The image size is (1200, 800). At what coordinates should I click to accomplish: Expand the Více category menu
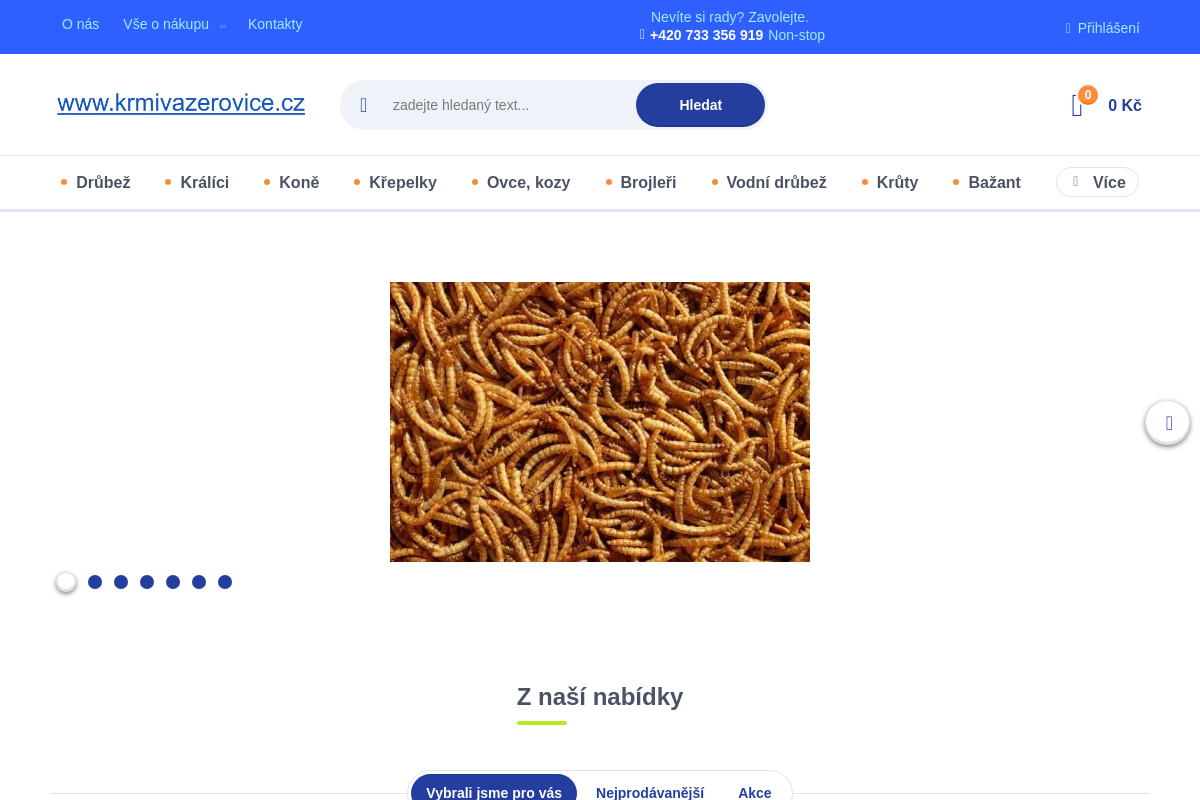click(x=1097, y=182)
